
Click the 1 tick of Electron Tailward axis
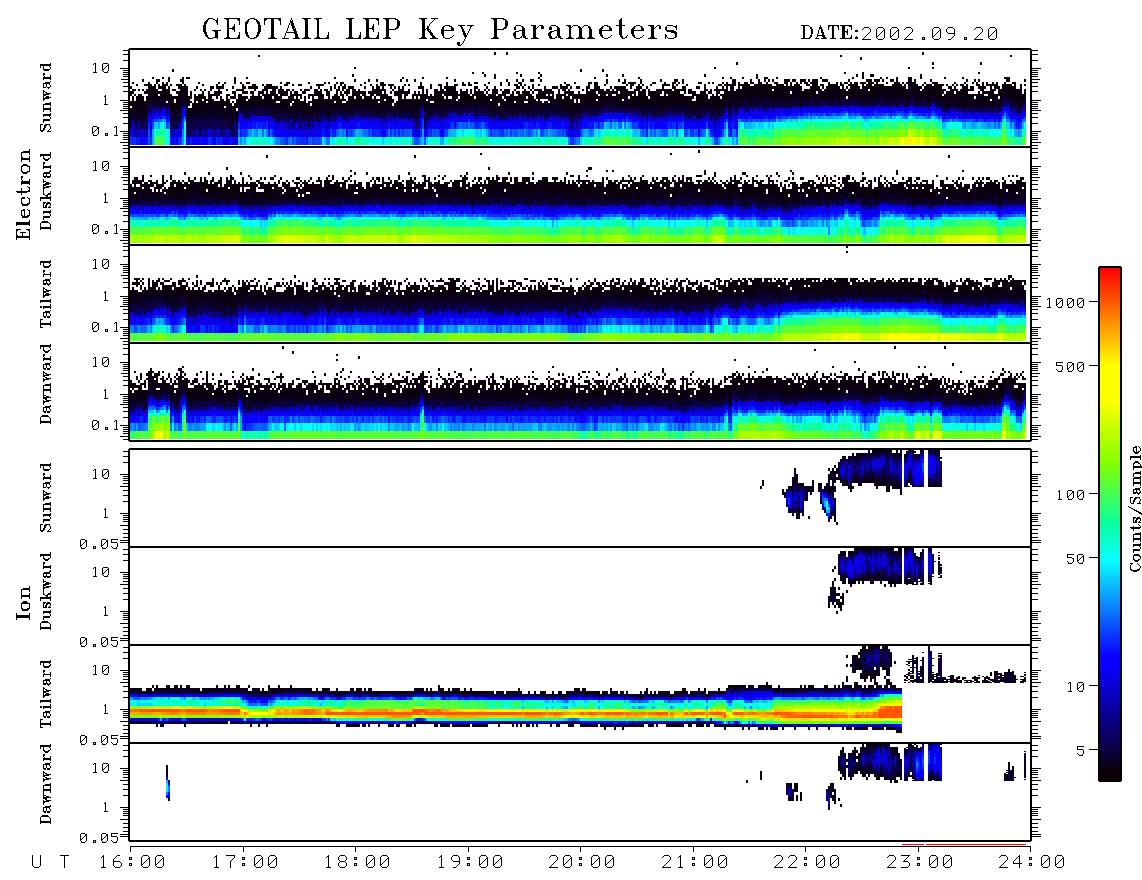tap(105, 296)
